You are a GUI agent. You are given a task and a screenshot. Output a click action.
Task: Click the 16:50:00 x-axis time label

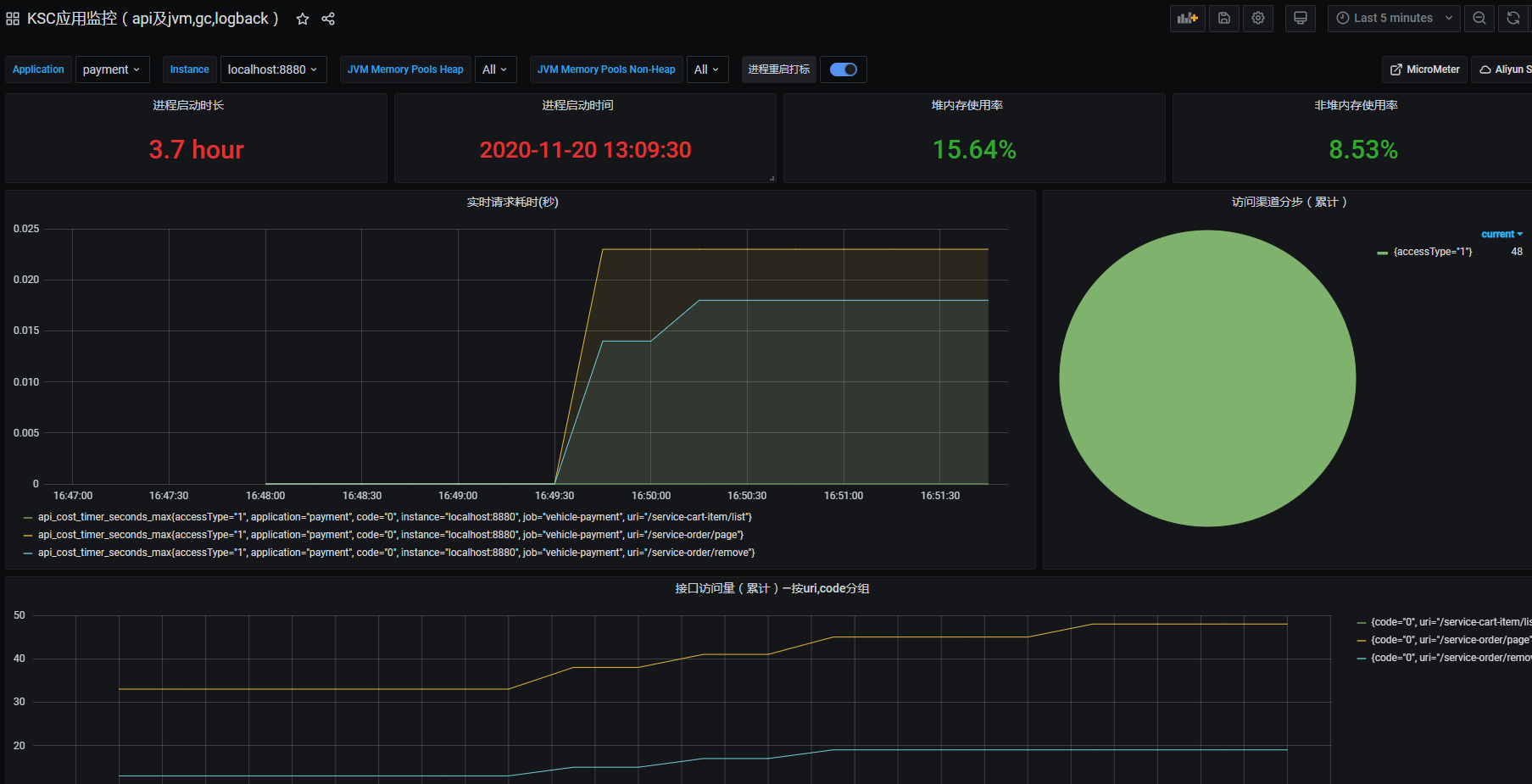(x=651, y=496)
